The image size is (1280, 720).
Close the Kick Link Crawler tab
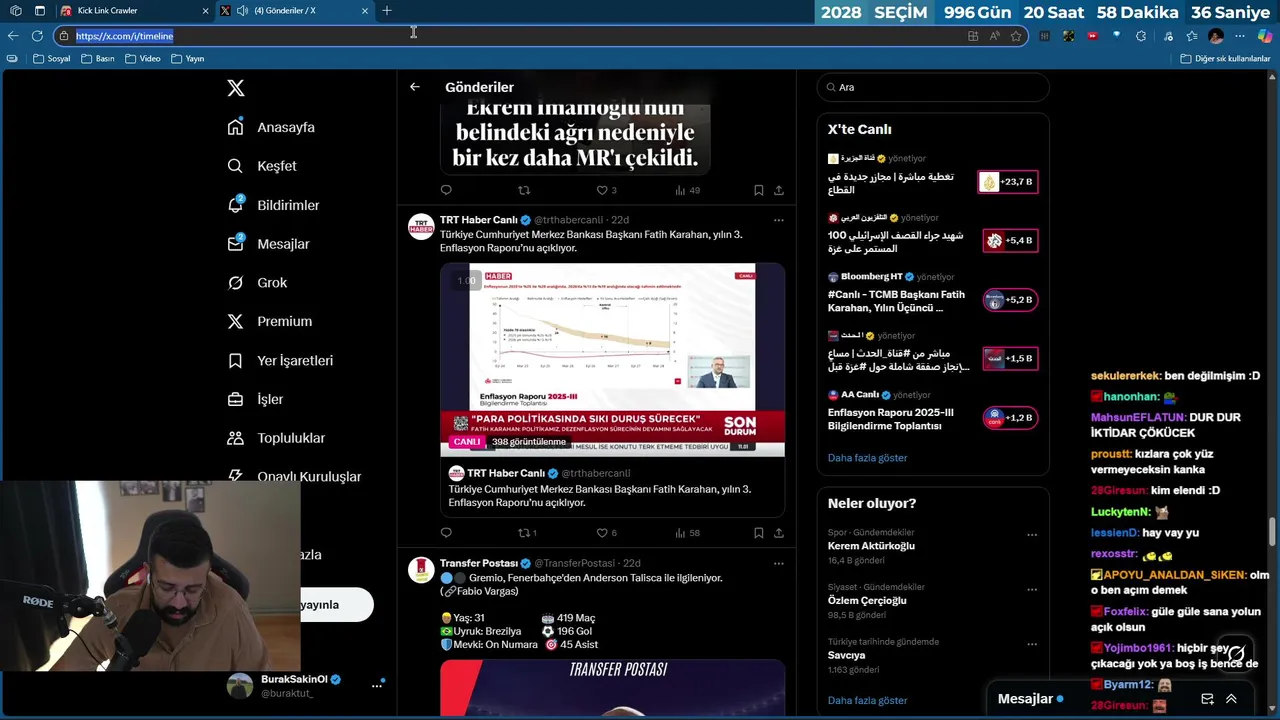tap(205, 11)
